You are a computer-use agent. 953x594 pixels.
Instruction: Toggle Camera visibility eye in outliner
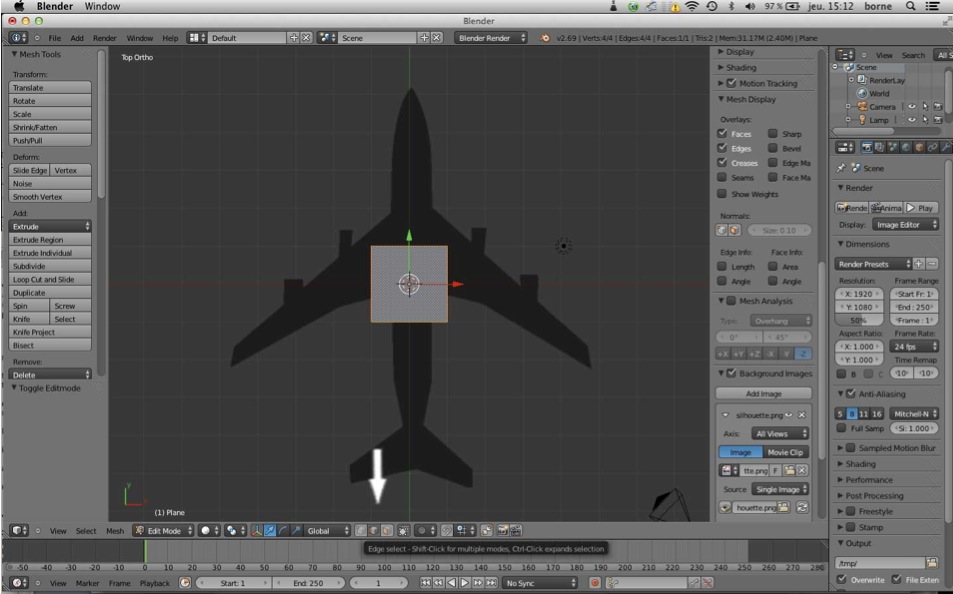click(912, 106)
